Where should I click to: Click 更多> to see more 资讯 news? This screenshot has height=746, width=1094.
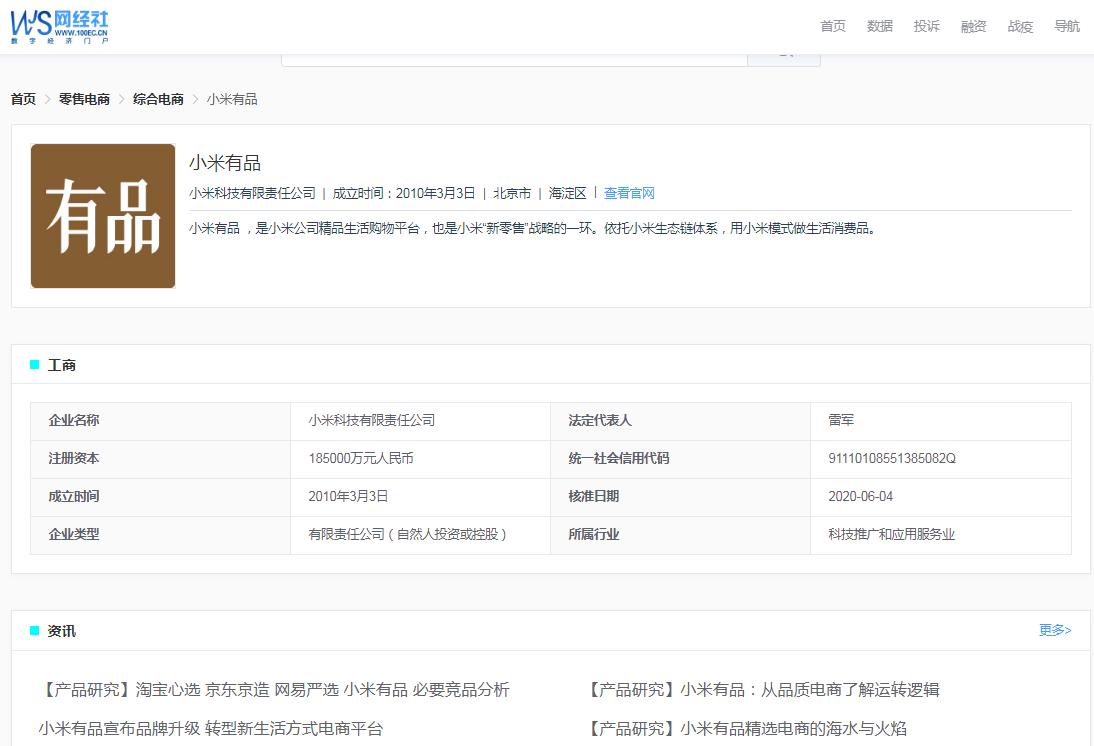(x=1054, y=630)
